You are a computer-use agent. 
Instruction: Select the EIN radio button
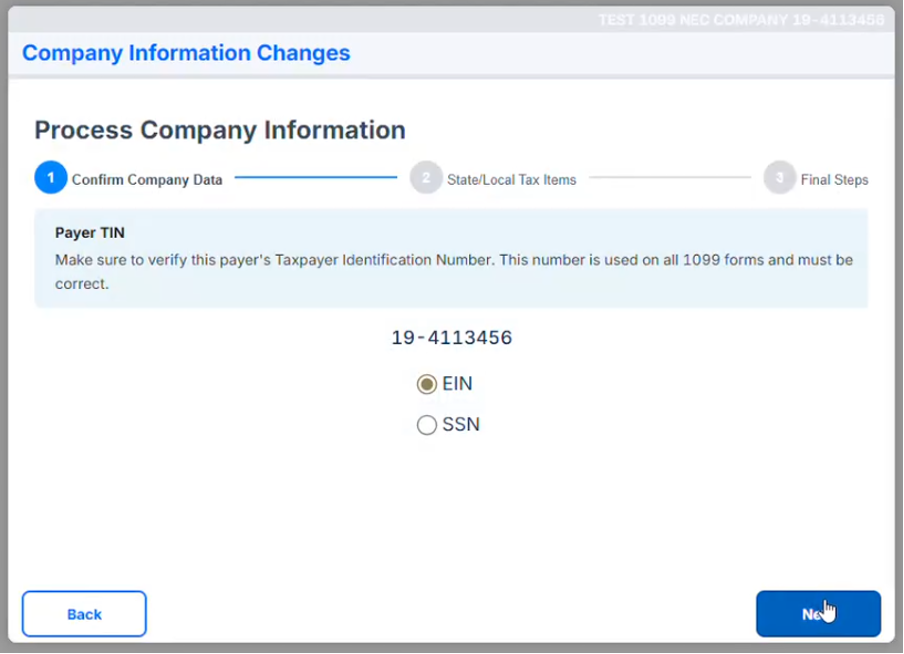[427, 384]
